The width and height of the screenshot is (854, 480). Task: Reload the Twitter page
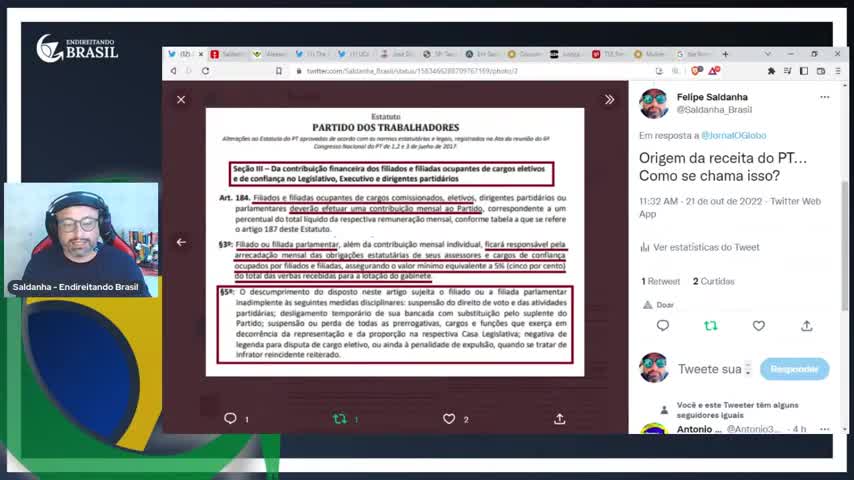click(205, 71)
